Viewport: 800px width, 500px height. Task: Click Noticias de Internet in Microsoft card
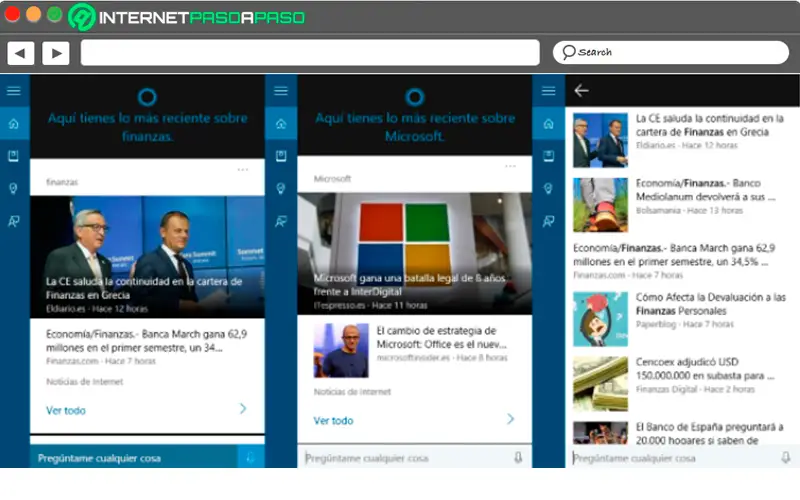(352, 392)
